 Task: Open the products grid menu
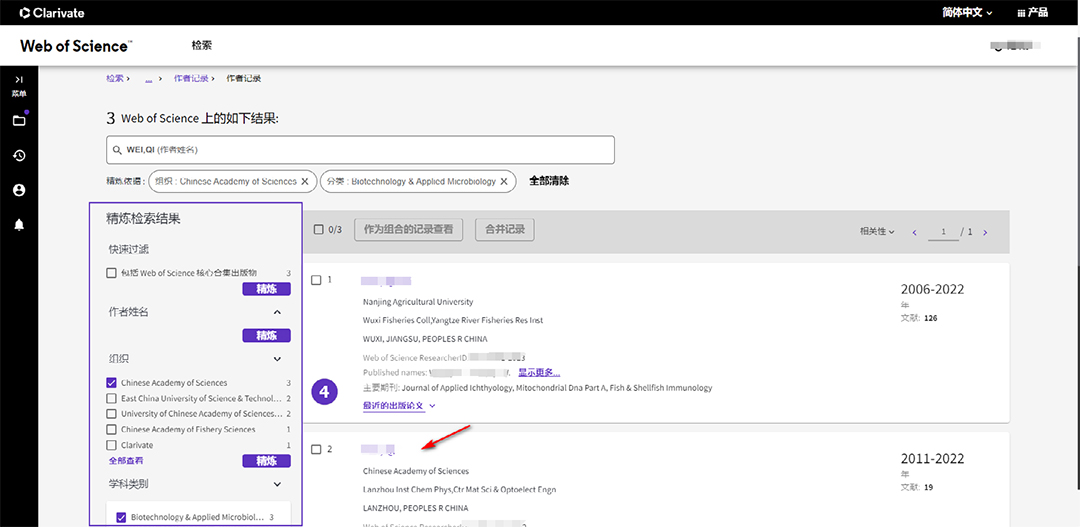point(1032,12)
